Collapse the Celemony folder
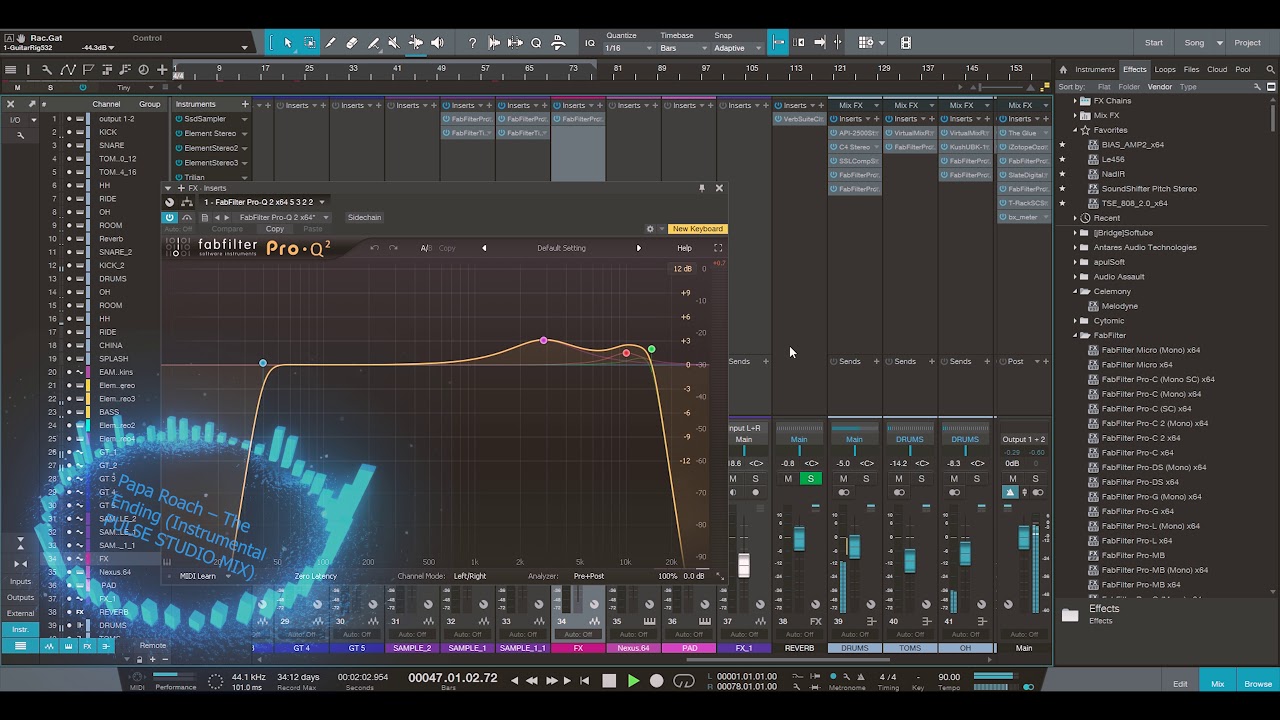This screenshot has height=720, width=1280. (1075, 292)
